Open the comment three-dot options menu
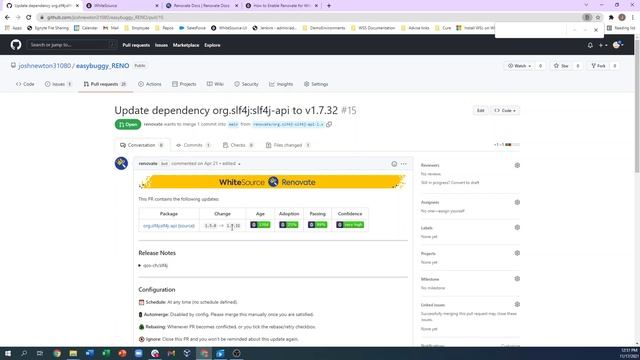This screenshot has width=640, height=360. [404, 164]
